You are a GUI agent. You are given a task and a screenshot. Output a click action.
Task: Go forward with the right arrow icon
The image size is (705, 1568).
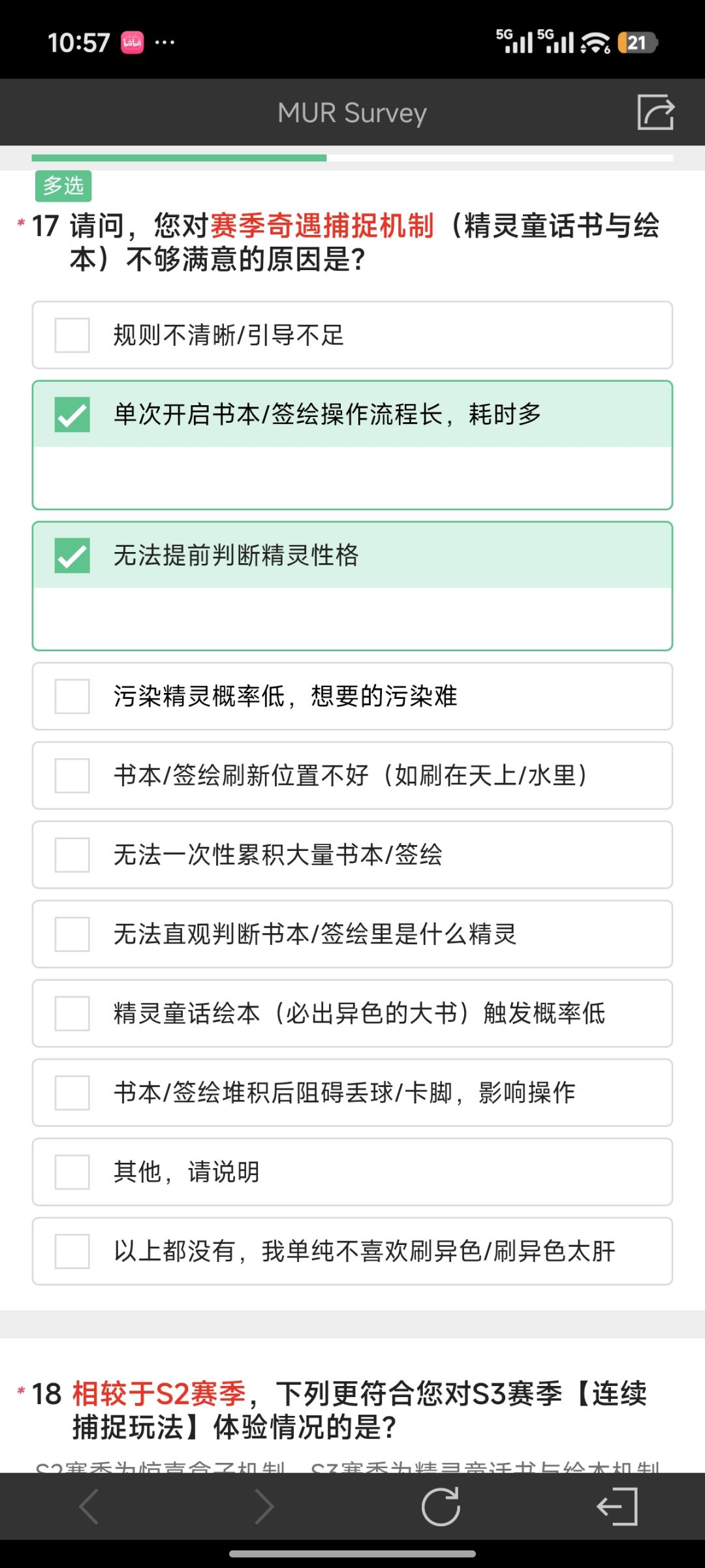264,1507
